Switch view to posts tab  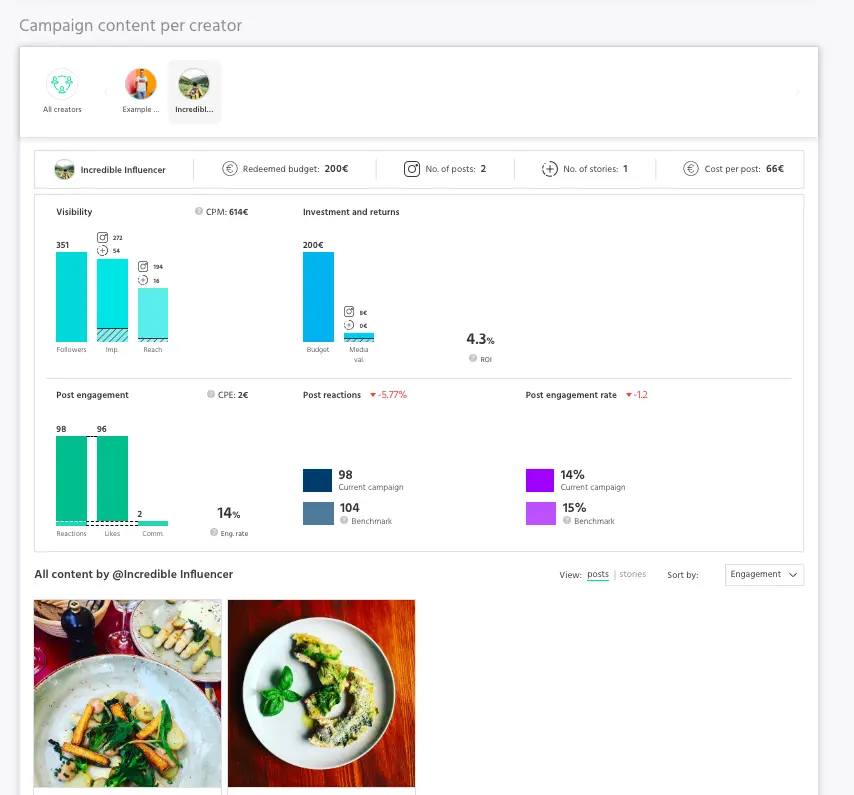pyautogui.click(x=597, y=575)
